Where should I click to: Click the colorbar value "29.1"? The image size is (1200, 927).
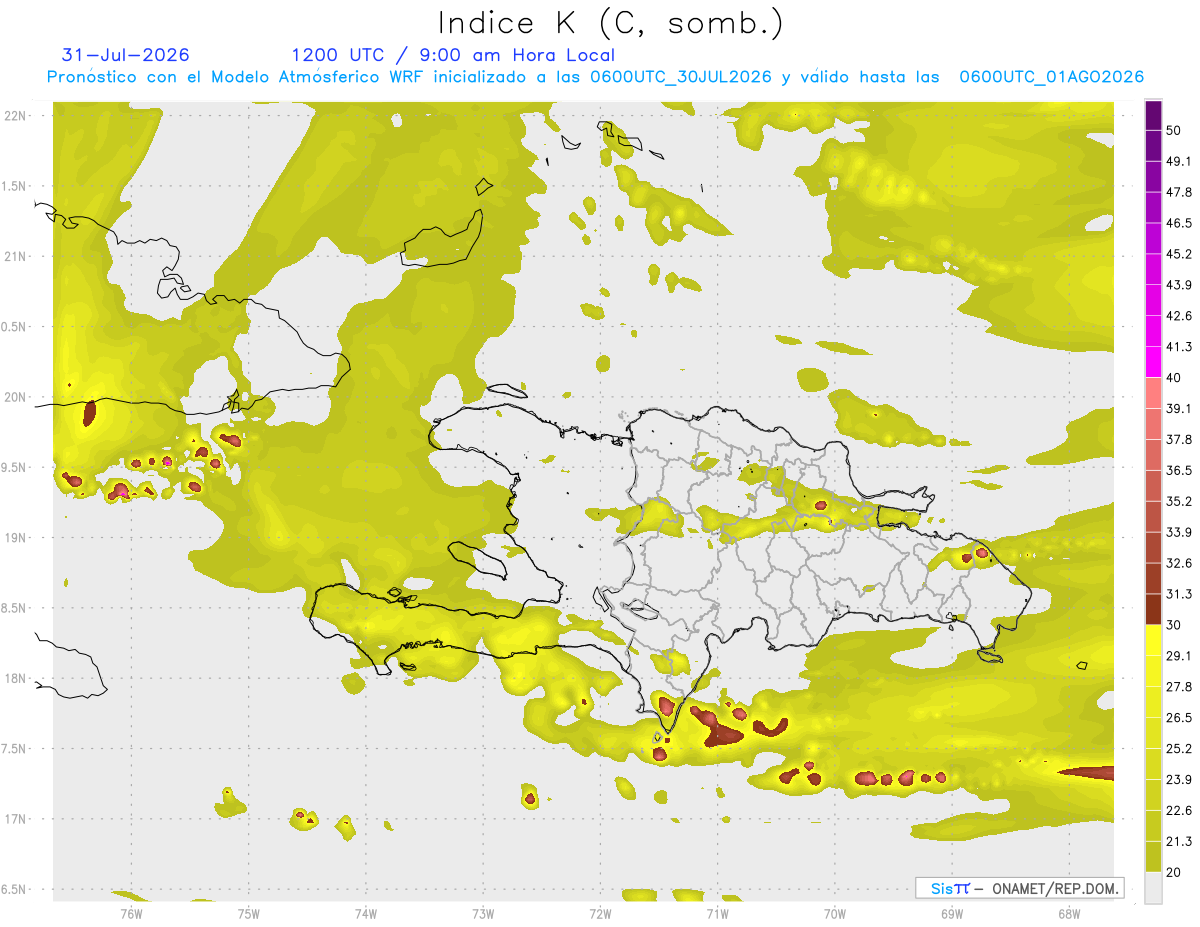[1179, 656]
